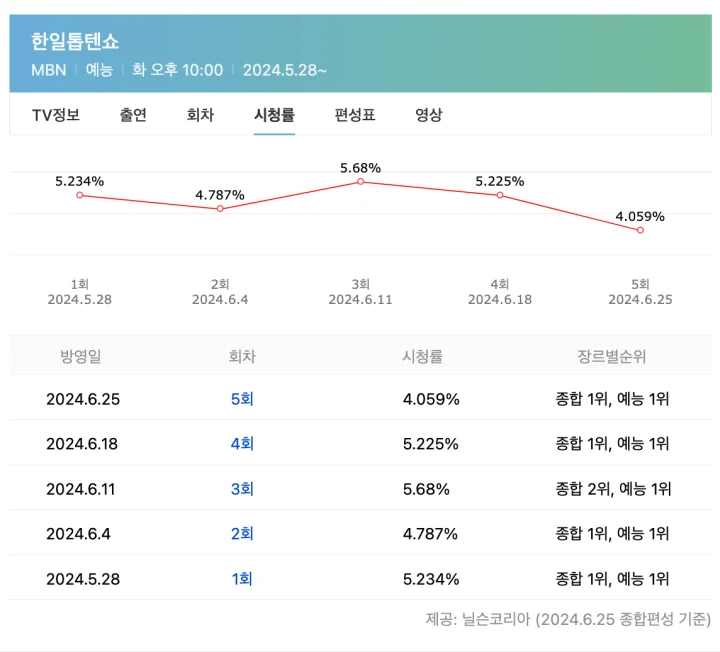
Task: Click the 1회 chart point marker
Action: [80, 195]
